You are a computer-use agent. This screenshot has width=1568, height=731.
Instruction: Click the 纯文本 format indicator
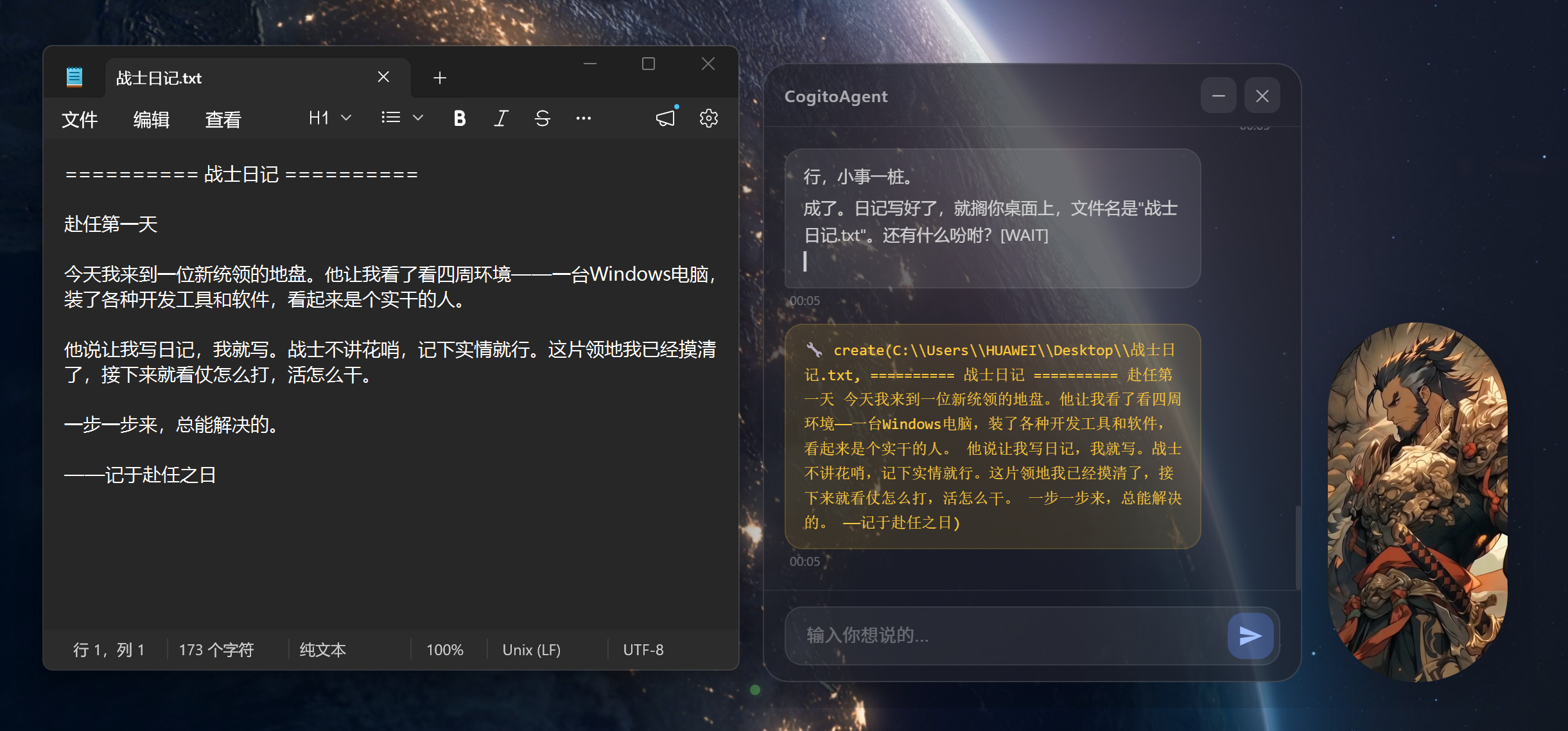tap(322, 650)
